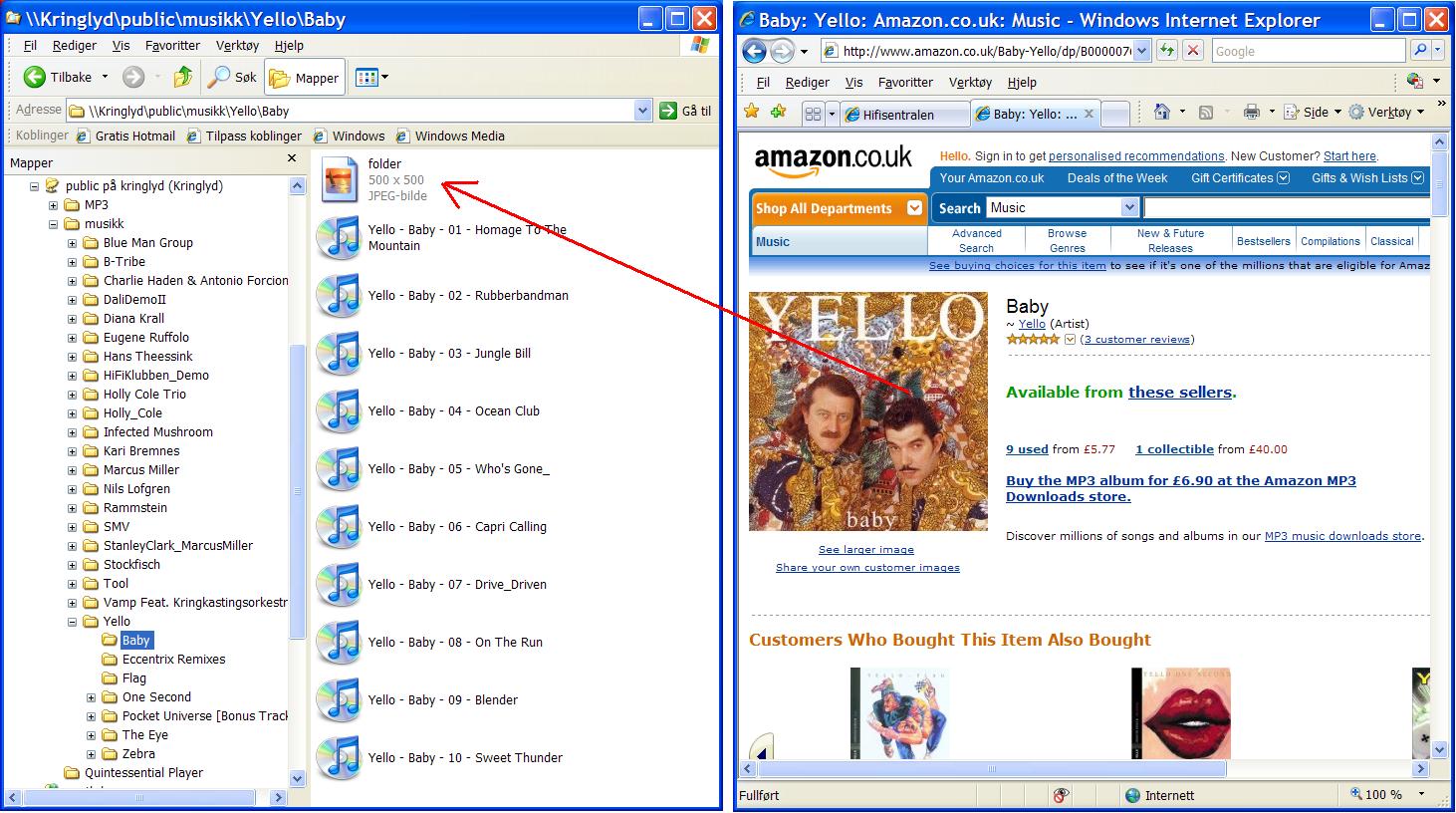Image resolution: width=1456 pixels, height=813 pixels.
Task: Collapse the musikk folder tree node
Action: 53,224
